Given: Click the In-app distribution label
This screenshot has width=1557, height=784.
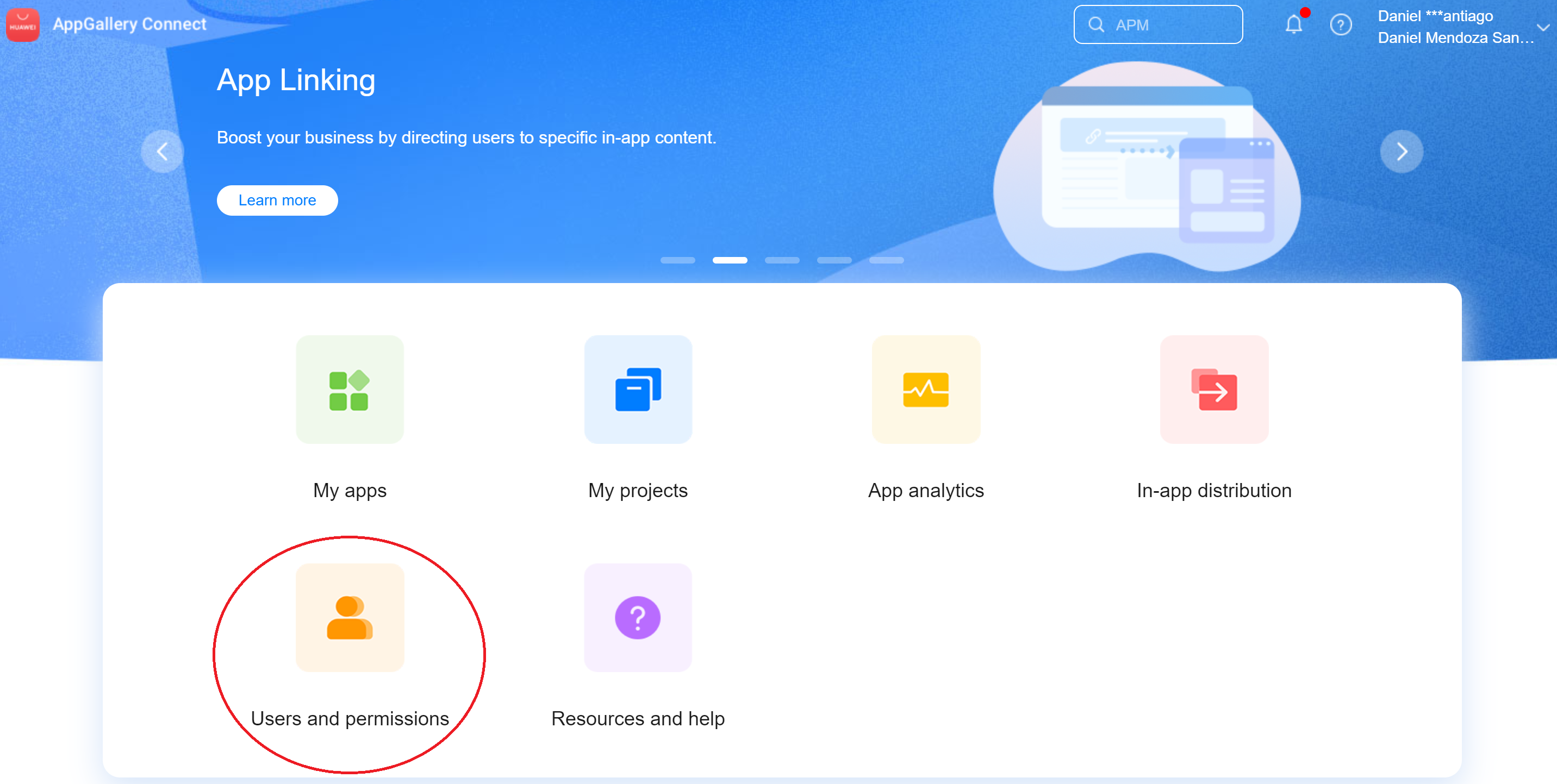Looking at the screenshot, I should point(1213,491).
